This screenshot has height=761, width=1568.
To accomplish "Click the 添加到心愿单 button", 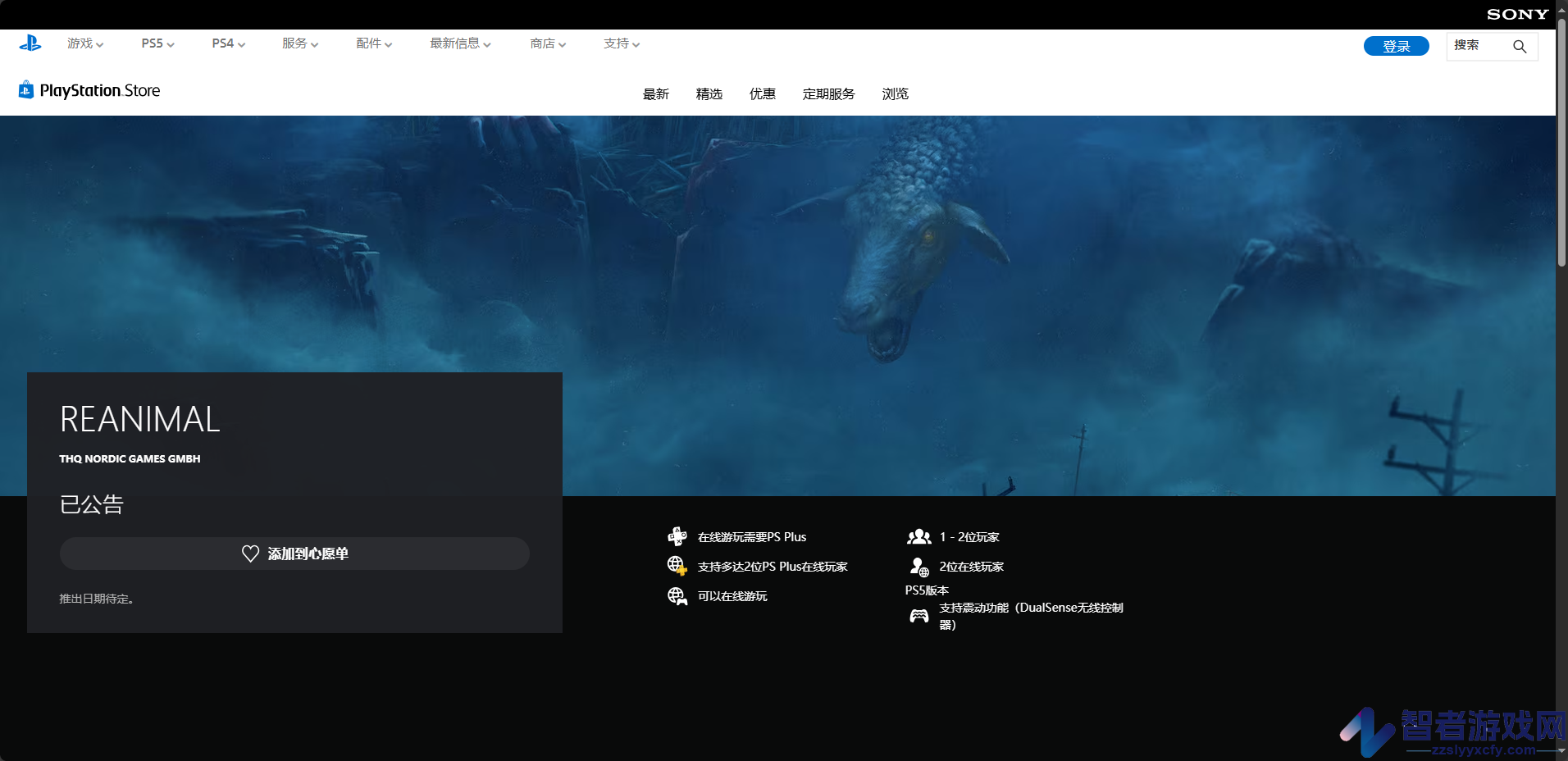I will coord(294,554).
